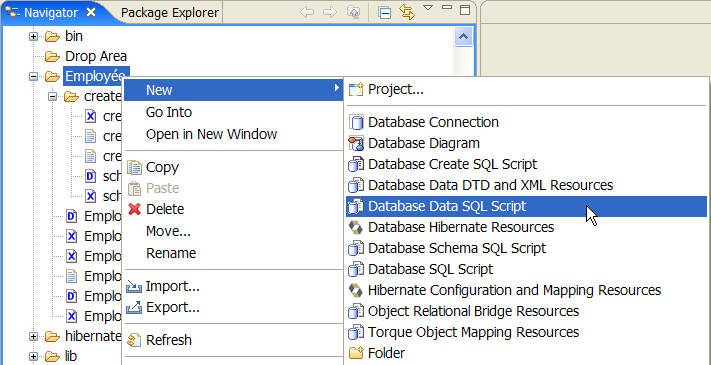This screenshot has width=711, height=365.
Task: Click the new Project icon
Action: point(356,90)
